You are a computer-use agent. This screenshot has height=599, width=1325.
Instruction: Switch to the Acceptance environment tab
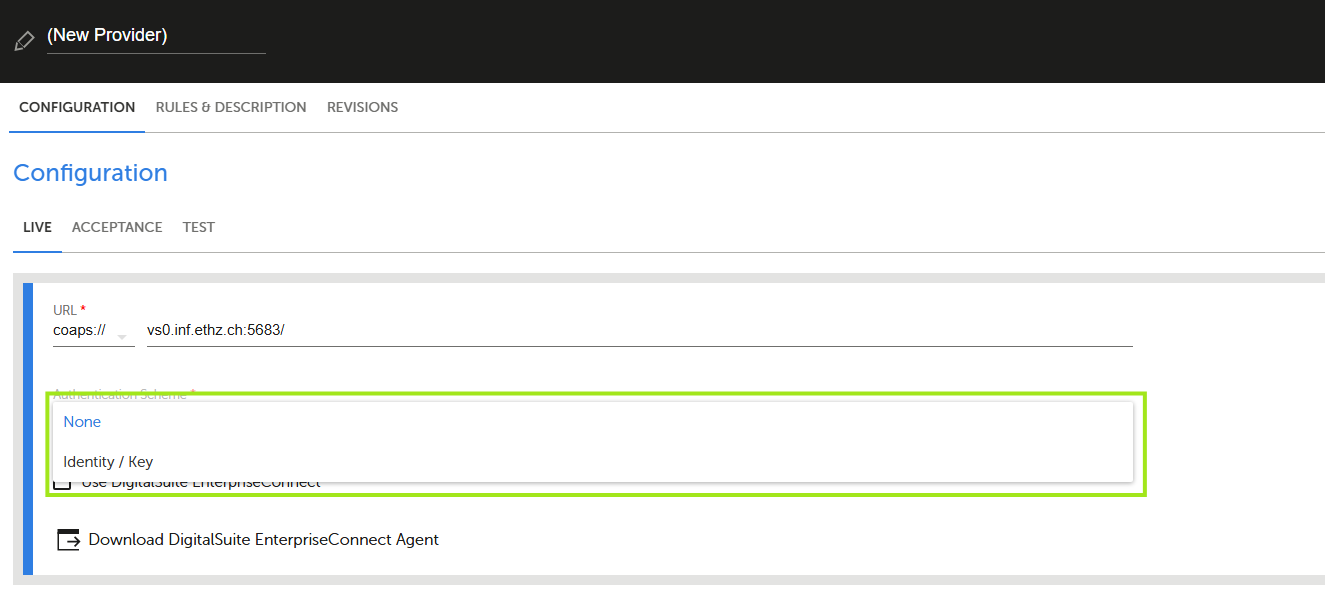click(117, 227)
